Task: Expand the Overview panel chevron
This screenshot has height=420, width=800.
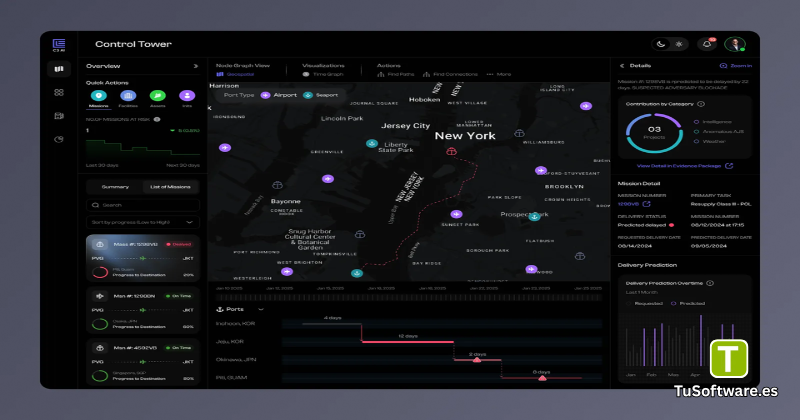Action: (x=196, y=66)
